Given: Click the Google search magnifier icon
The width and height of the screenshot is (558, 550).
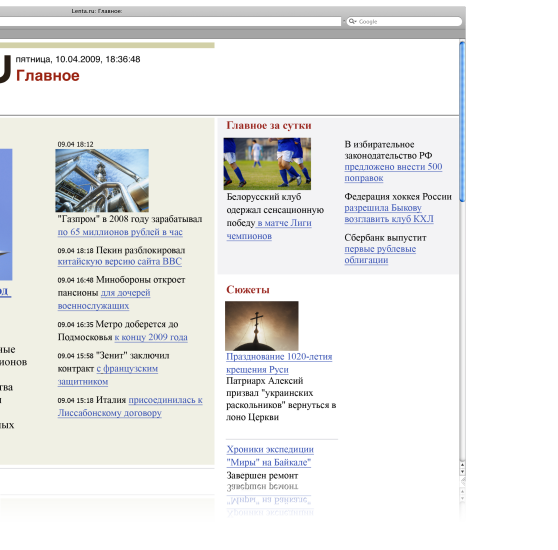Looking at the screenshot, I should click(352, 21).
